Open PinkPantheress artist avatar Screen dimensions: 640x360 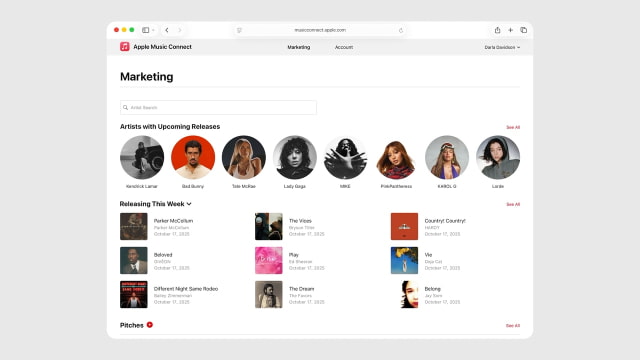tap(396, 158)
